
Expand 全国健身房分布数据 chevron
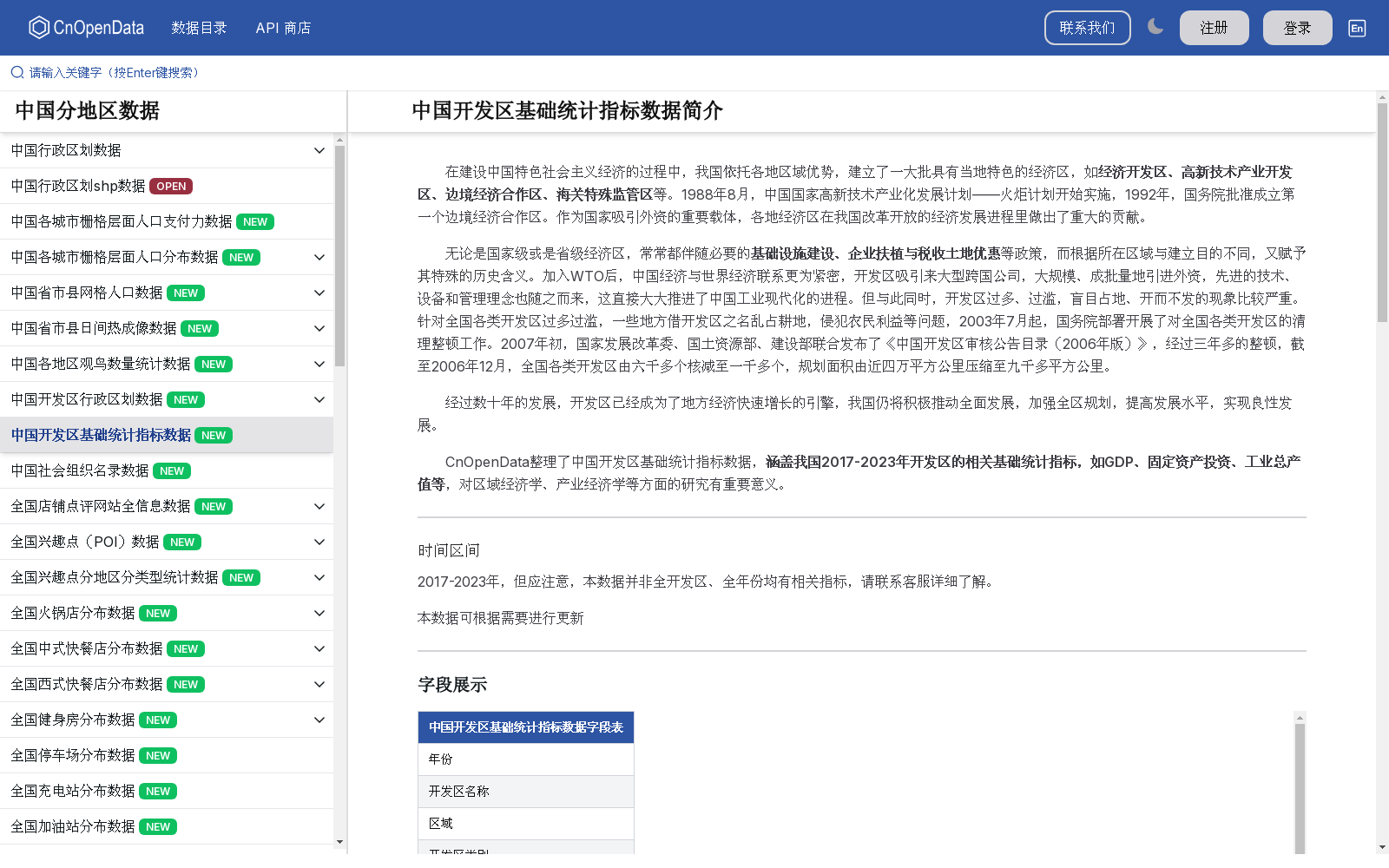click(319, 720)
